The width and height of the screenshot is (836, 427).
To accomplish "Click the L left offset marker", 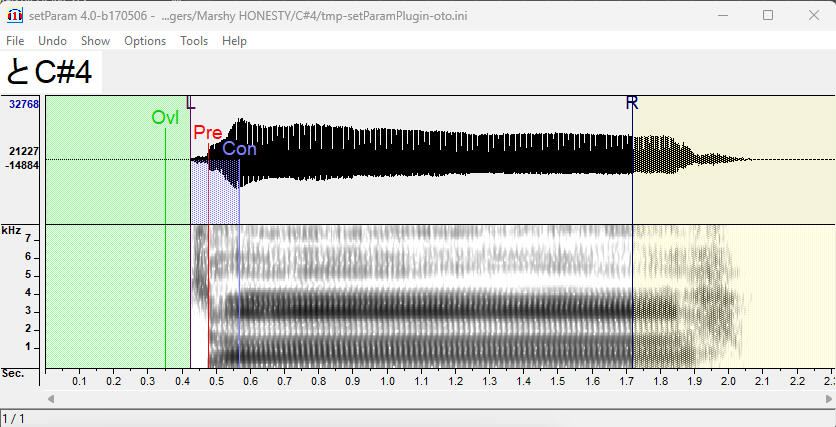I will coord(191,103).
